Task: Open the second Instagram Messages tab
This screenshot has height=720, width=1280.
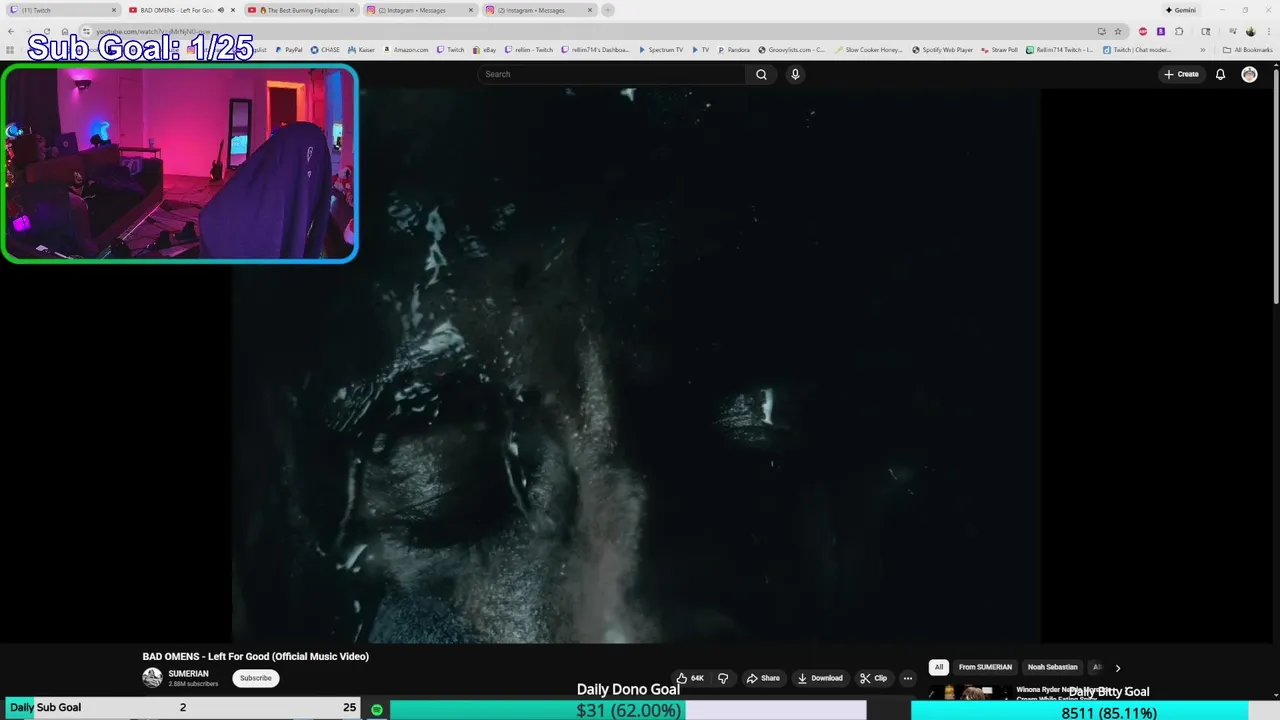Action: click(538, 10)
